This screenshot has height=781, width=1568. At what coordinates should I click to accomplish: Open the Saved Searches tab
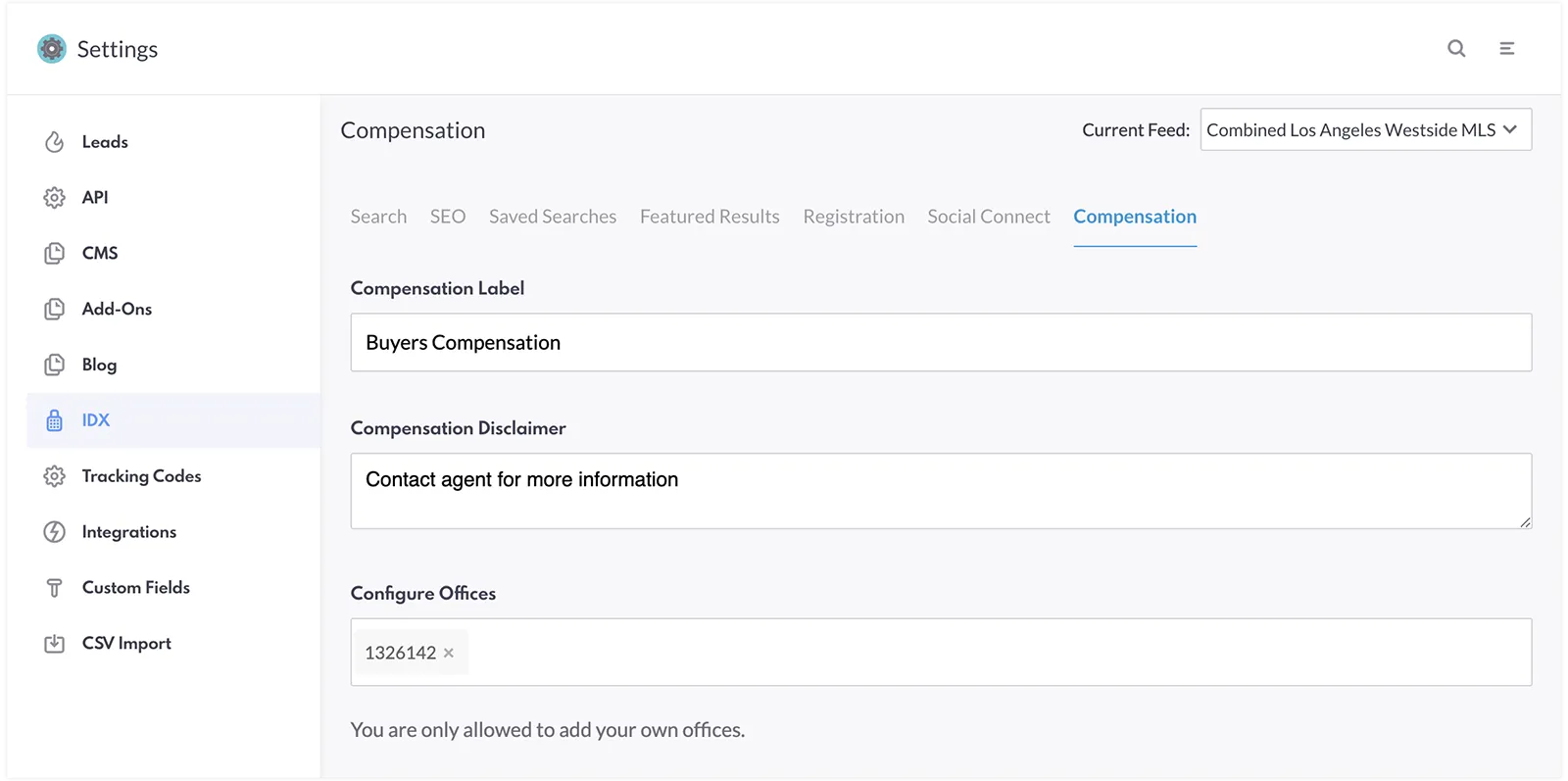point(553,217)
